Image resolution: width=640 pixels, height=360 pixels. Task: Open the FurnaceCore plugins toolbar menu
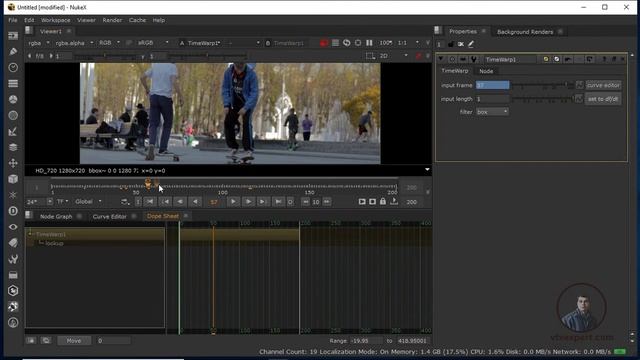(x=13, y=291)
